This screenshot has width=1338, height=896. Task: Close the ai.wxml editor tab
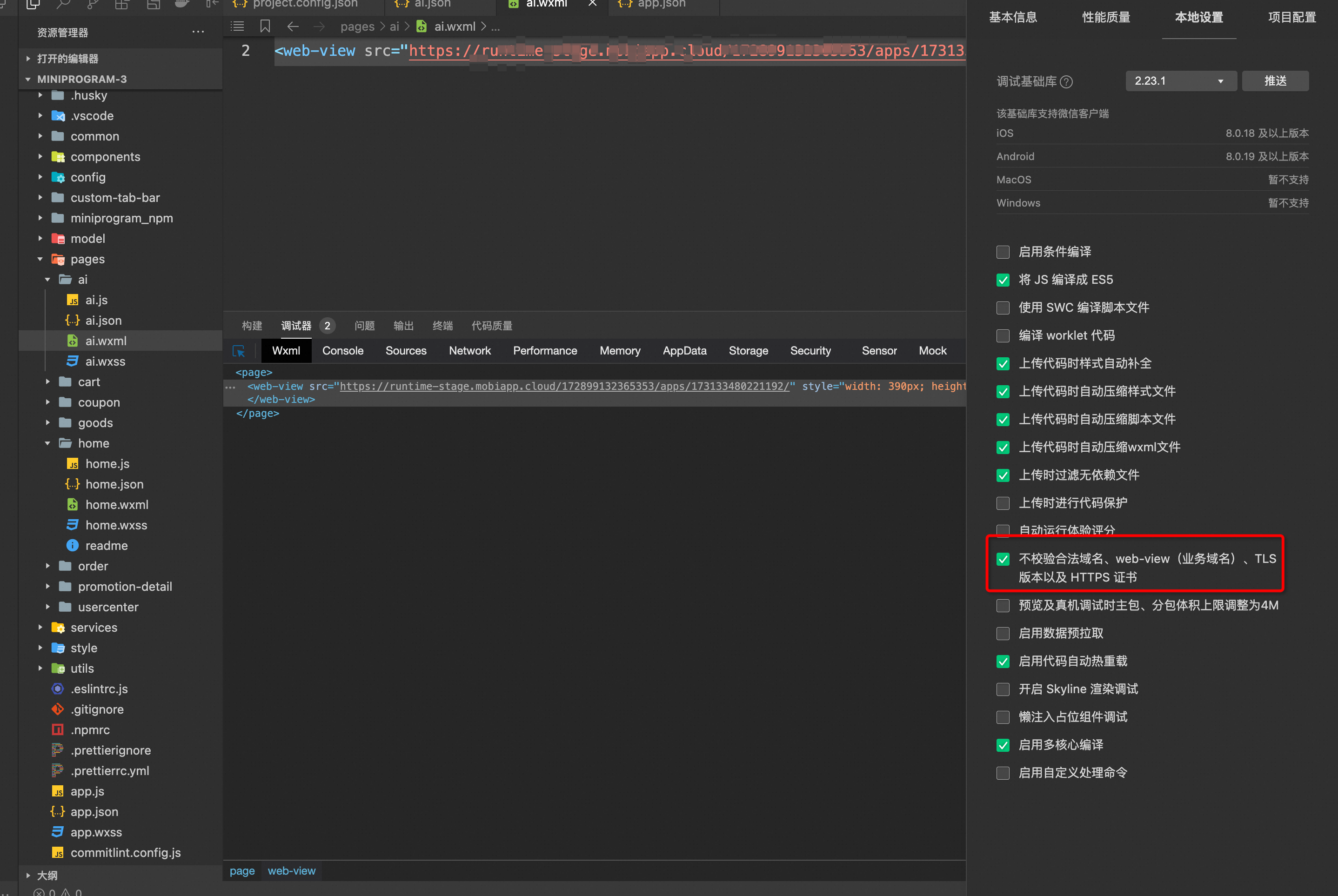click(592, 3)
